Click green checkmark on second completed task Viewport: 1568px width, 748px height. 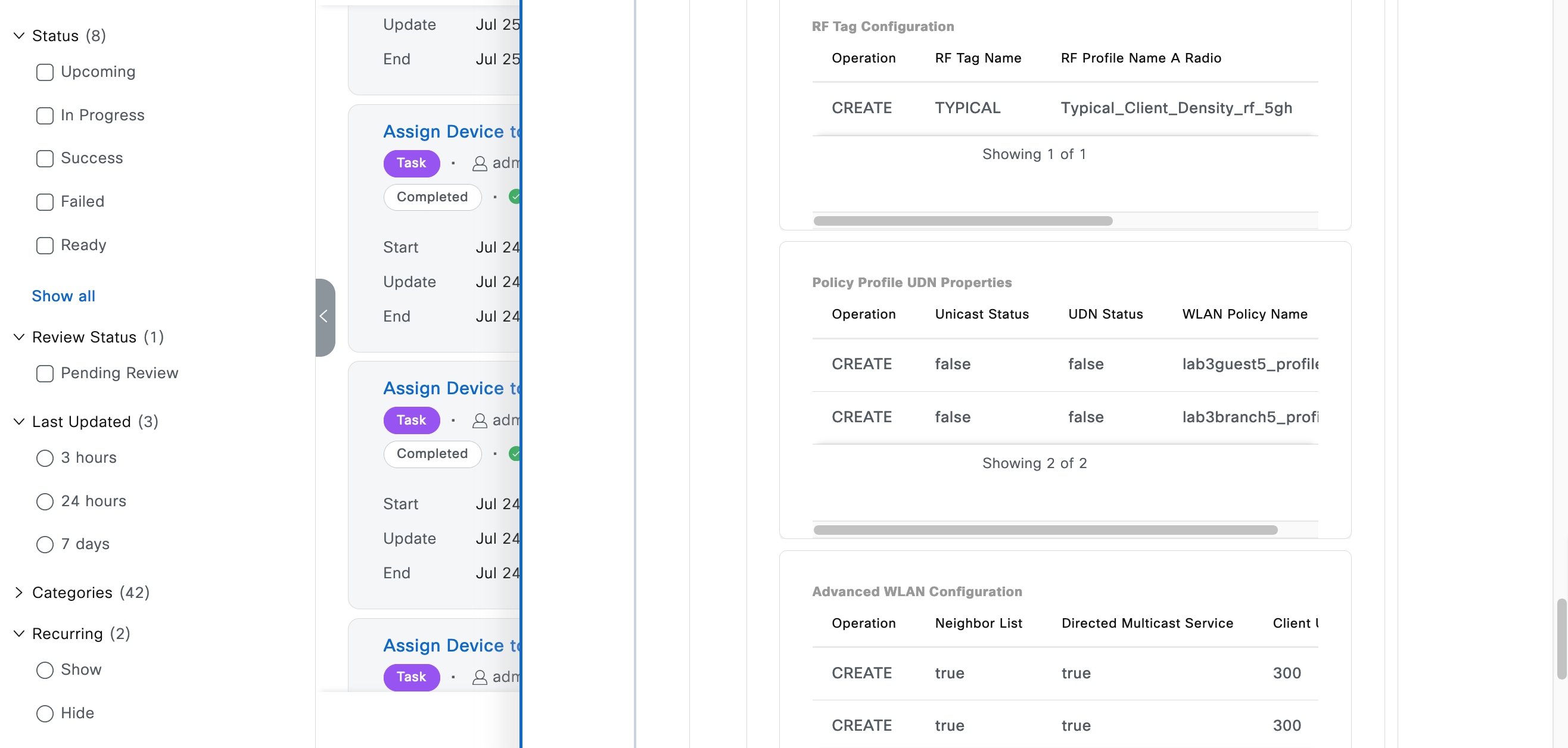click(515, 453)
